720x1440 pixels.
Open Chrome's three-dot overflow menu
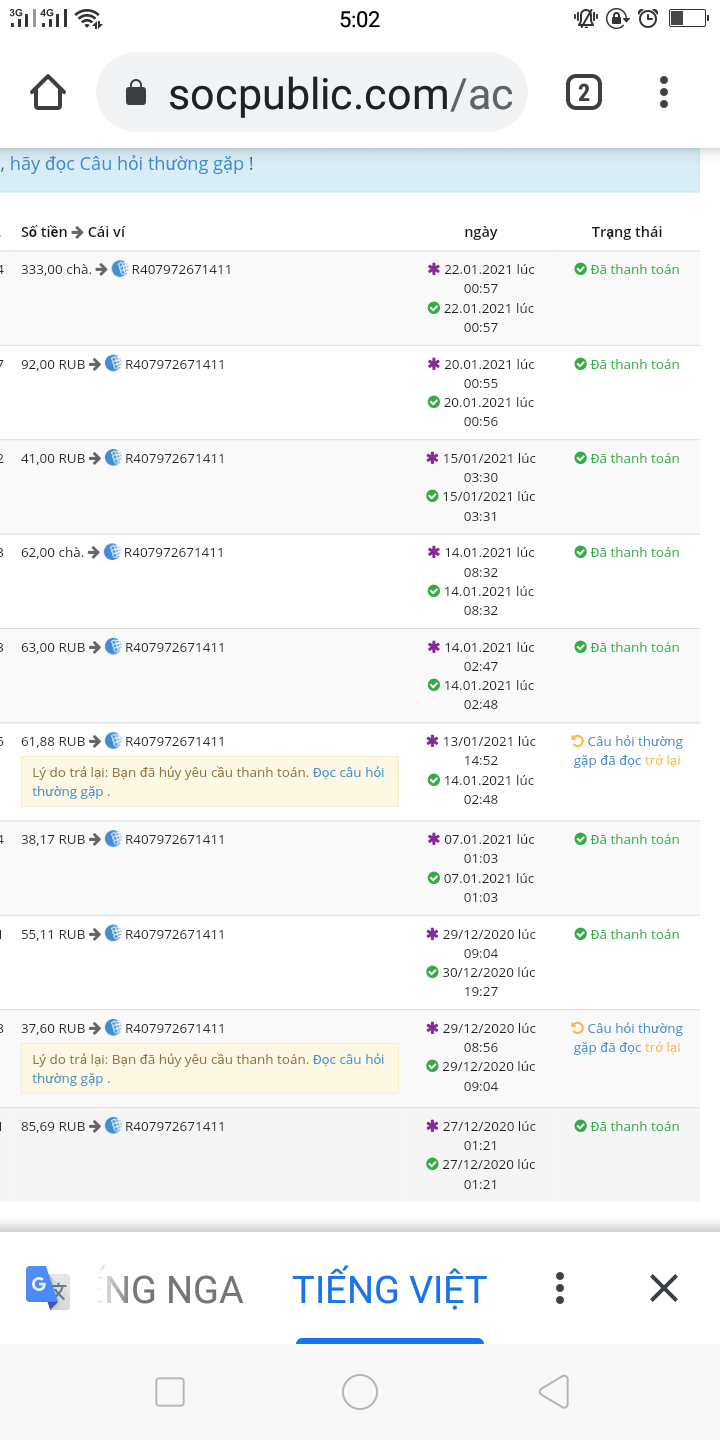(x=664, y=93)
